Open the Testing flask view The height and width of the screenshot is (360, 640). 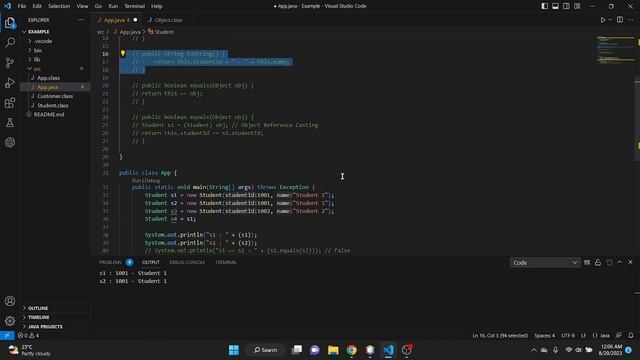click(10, 122)
